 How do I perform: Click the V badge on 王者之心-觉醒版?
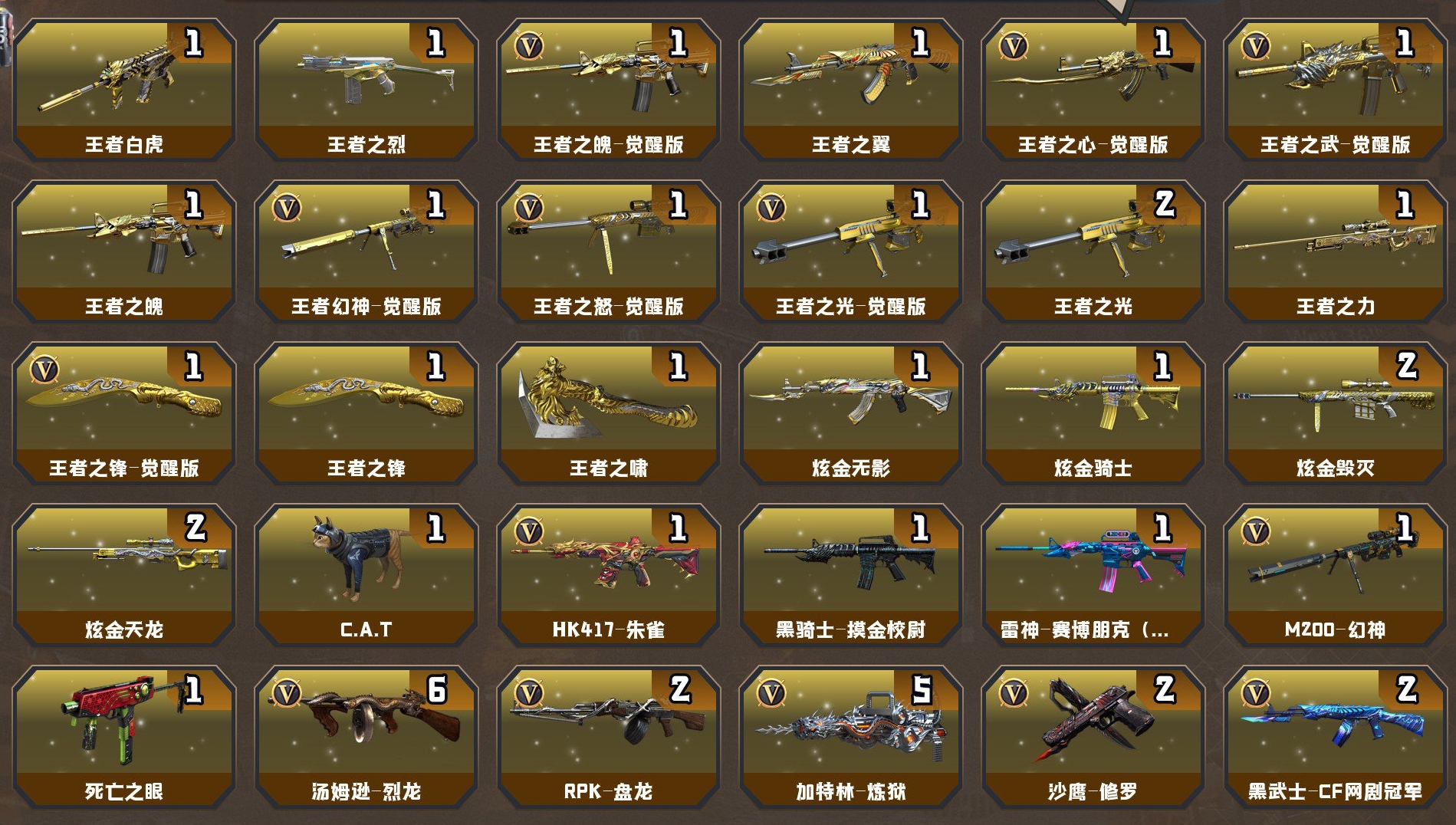[x=1014, y=47]
